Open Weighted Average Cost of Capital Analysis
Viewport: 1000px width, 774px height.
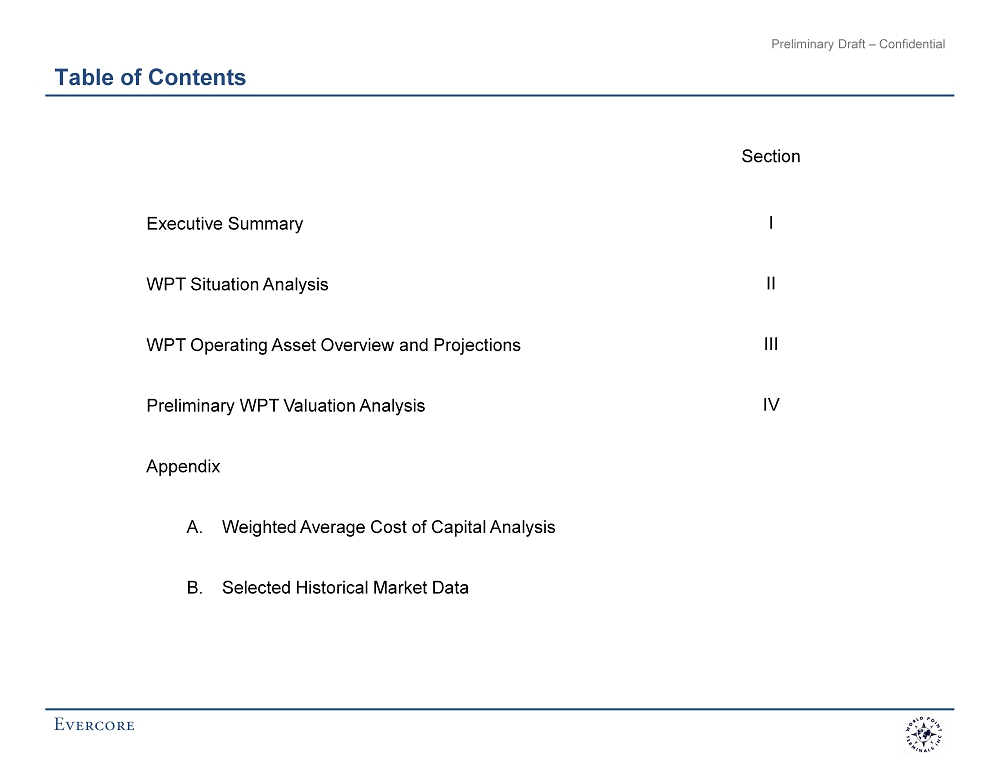[x=388, y=527]
